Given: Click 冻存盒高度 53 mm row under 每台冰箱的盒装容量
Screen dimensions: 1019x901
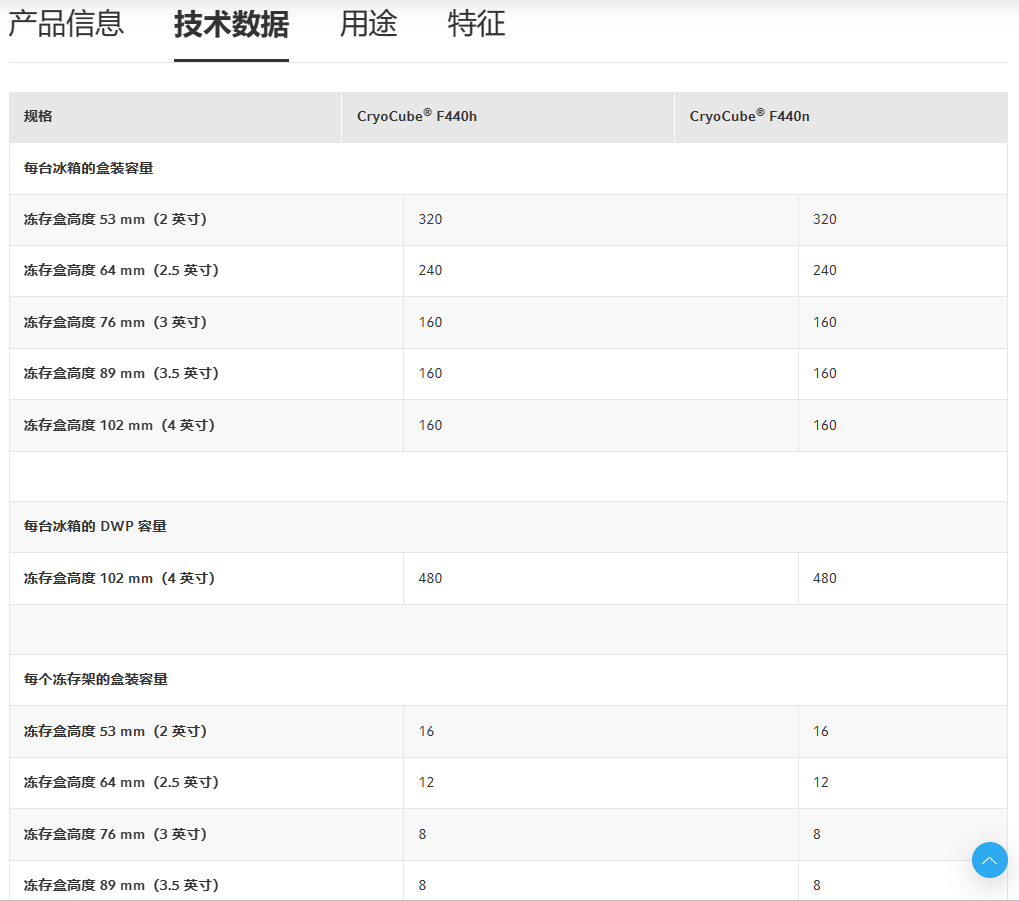Looking at the screenshot, I should click(x=508, y=220).
